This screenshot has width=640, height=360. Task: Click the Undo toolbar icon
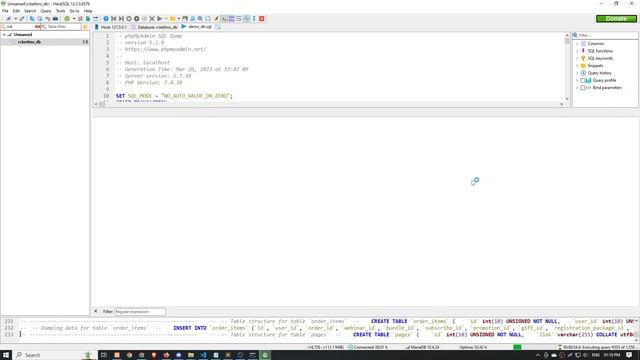coord(47,19)
